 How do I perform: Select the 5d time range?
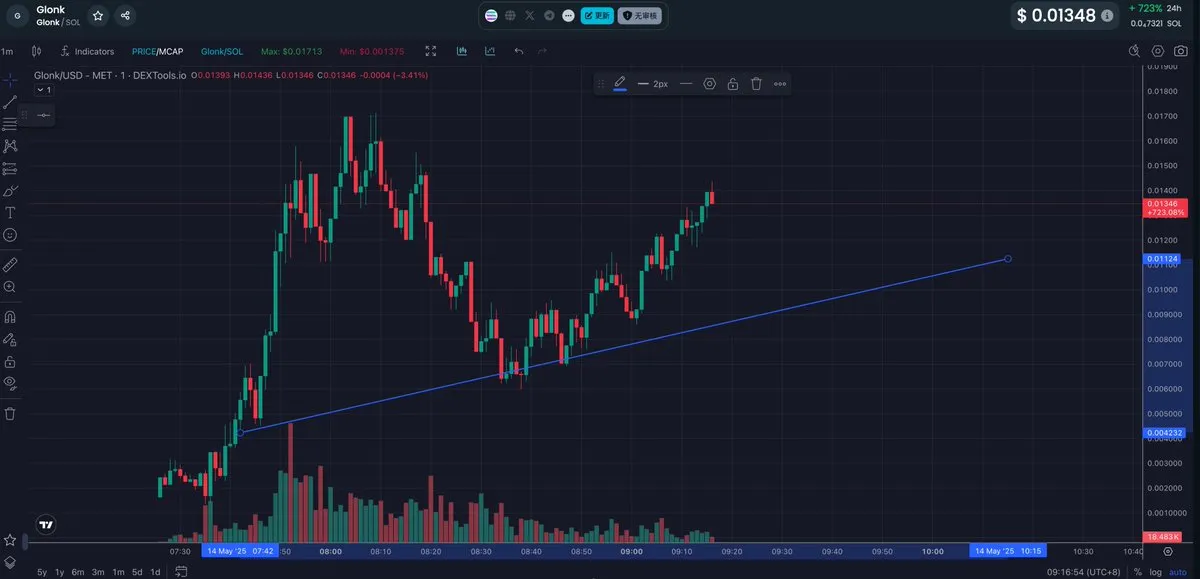tap(137, 572)
